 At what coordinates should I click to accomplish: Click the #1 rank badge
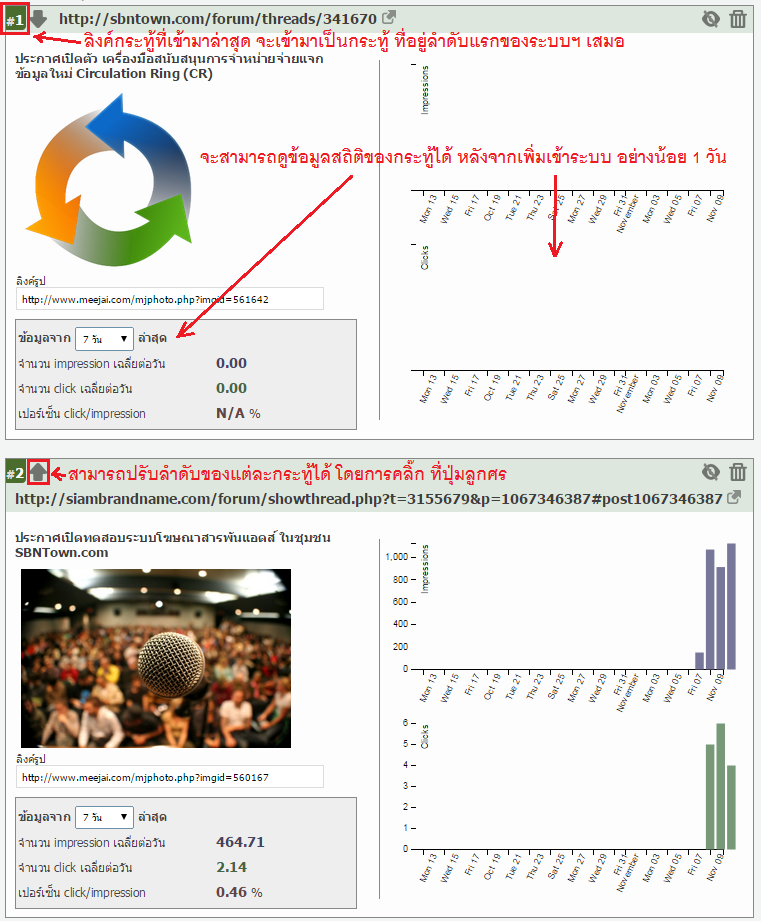pos(15,19)
